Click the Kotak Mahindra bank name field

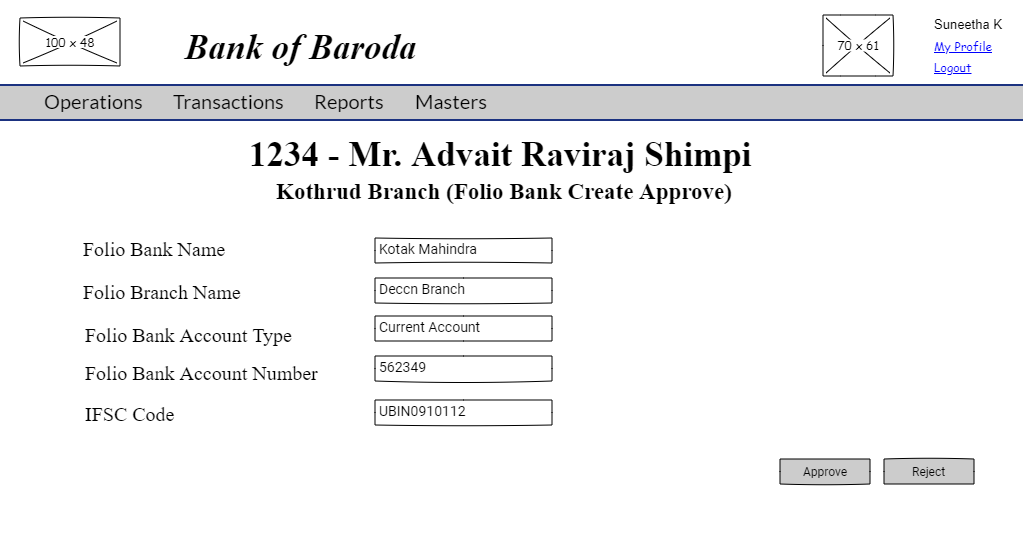coord(463,250)
